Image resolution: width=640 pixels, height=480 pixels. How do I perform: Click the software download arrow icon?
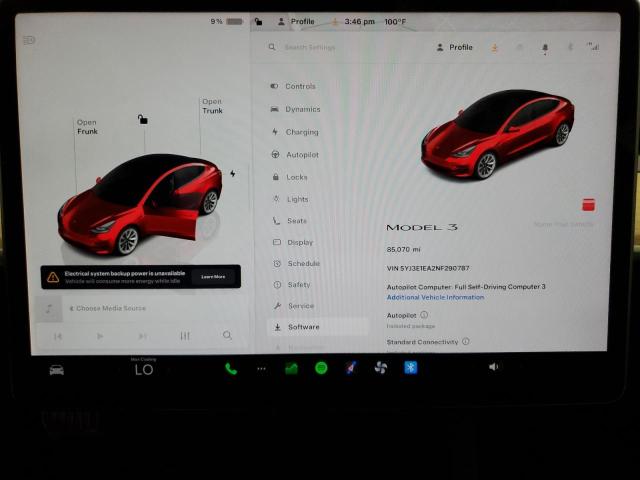(494, 48)
